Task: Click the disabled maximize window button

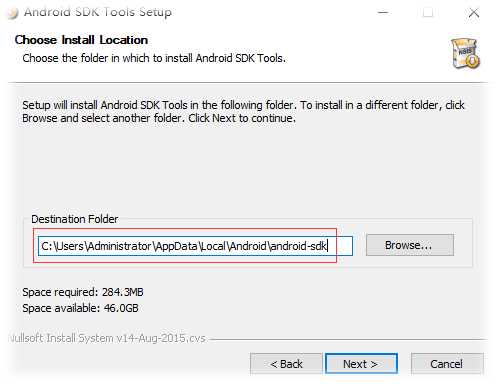Action: [x=428, y=13]
